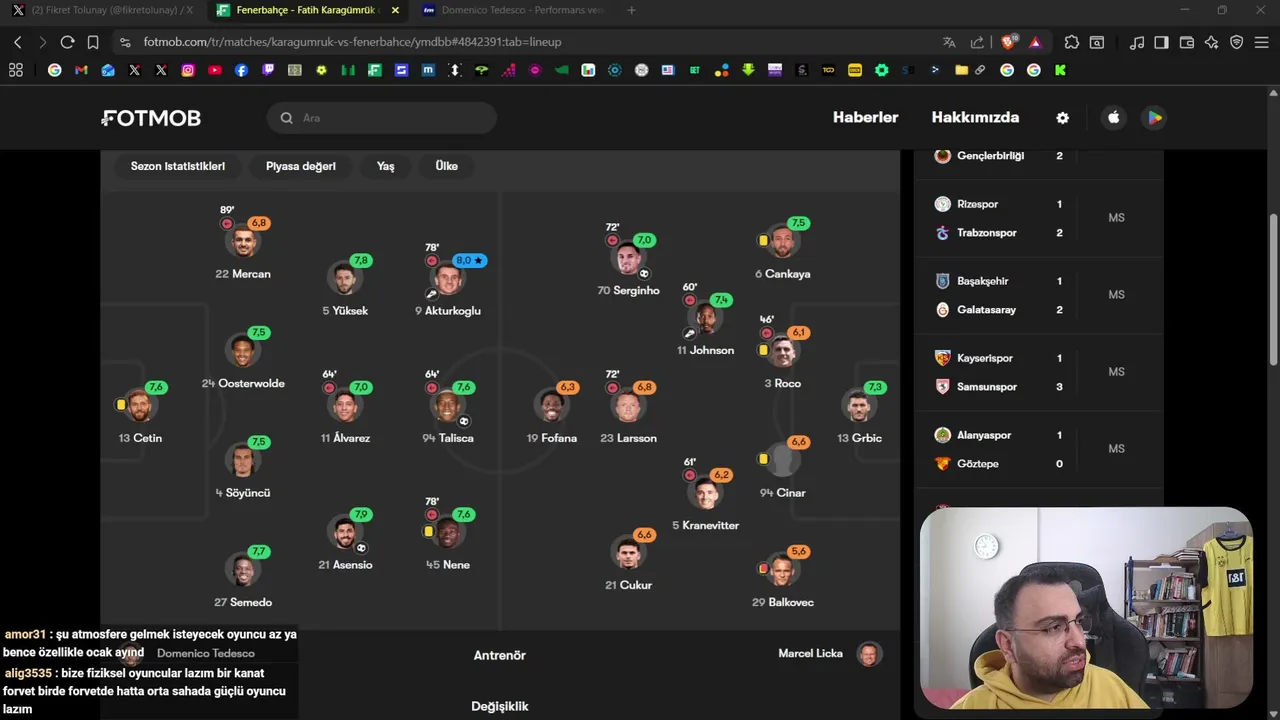Open Kayserispor vs Samsunspor match
The image size is (1280, 720).
coord(1039,372)
